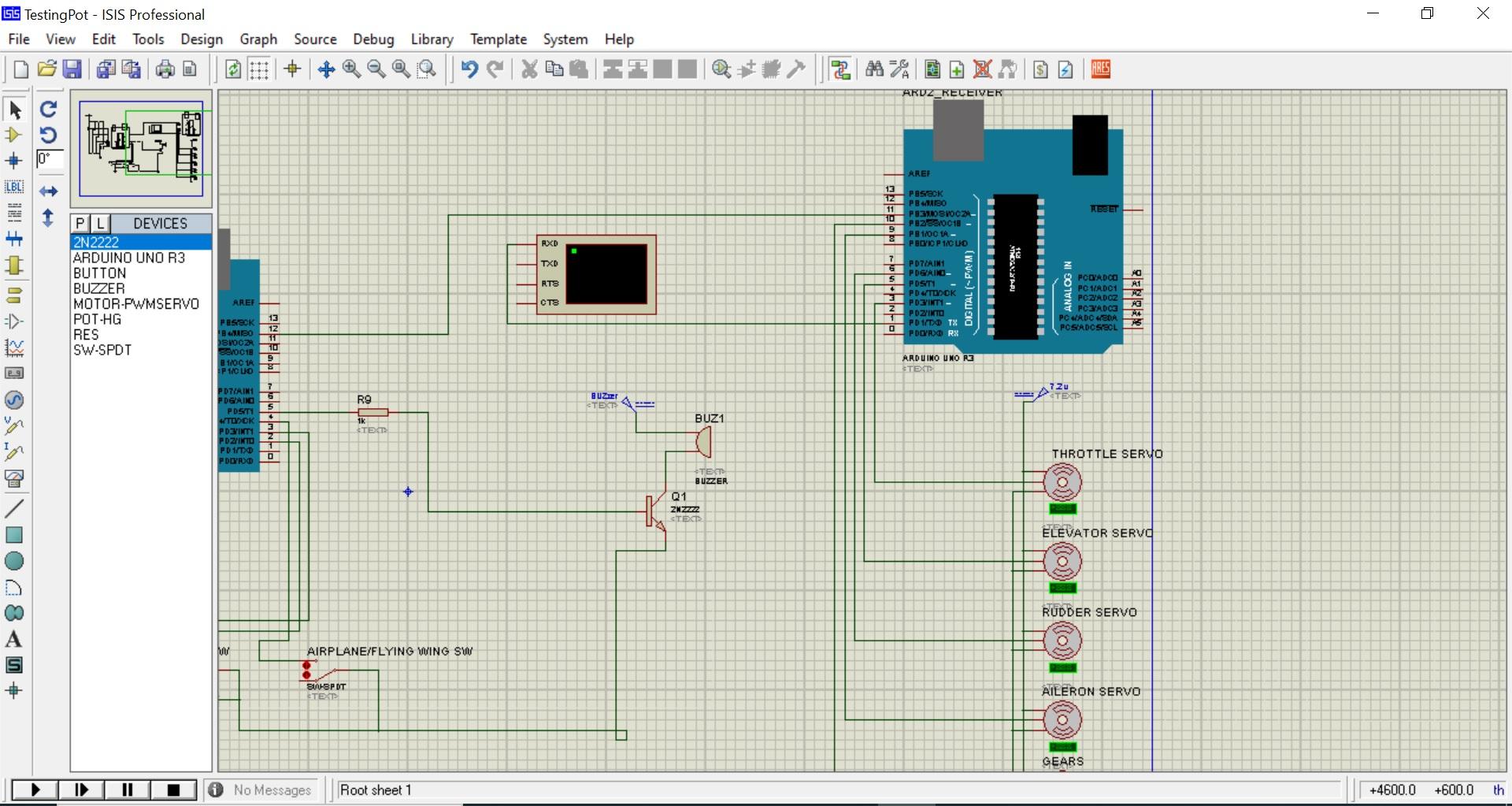Open the Library menu
Image resolution: width=1512 pixels, height=806 pixels.
click(432, 39)
